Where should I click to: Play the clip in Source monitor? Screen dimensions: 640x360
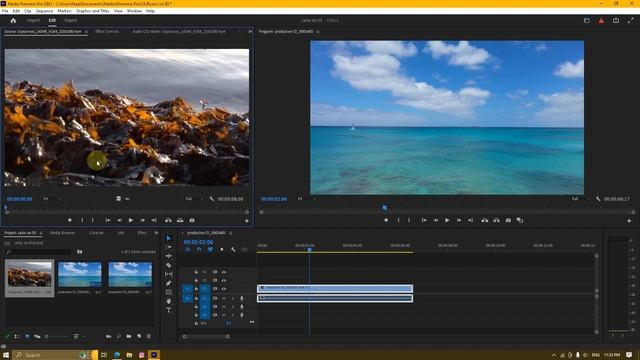coord(131,220)
